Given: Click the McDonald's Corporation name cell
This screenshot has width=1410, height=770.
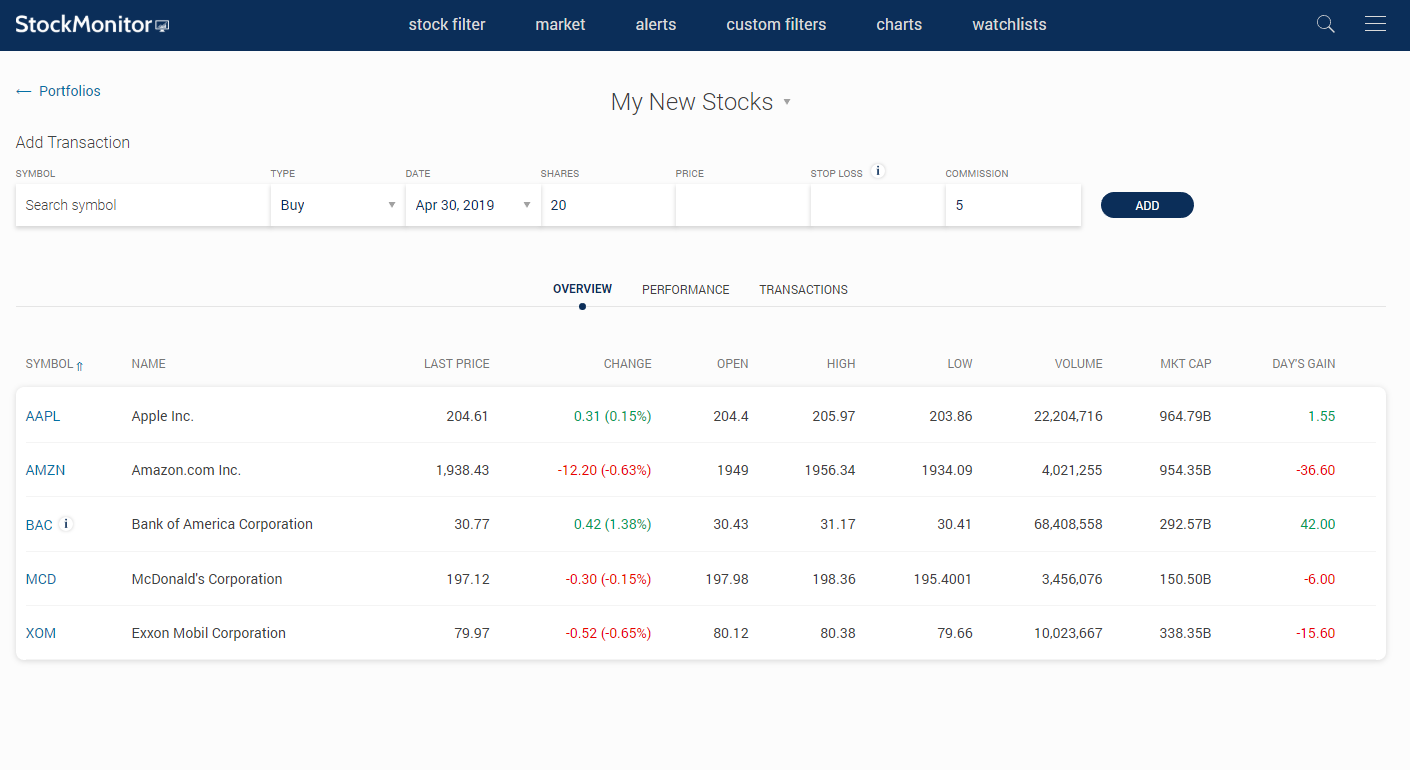Looking at the screenshot, I should [x=207, y=579].
